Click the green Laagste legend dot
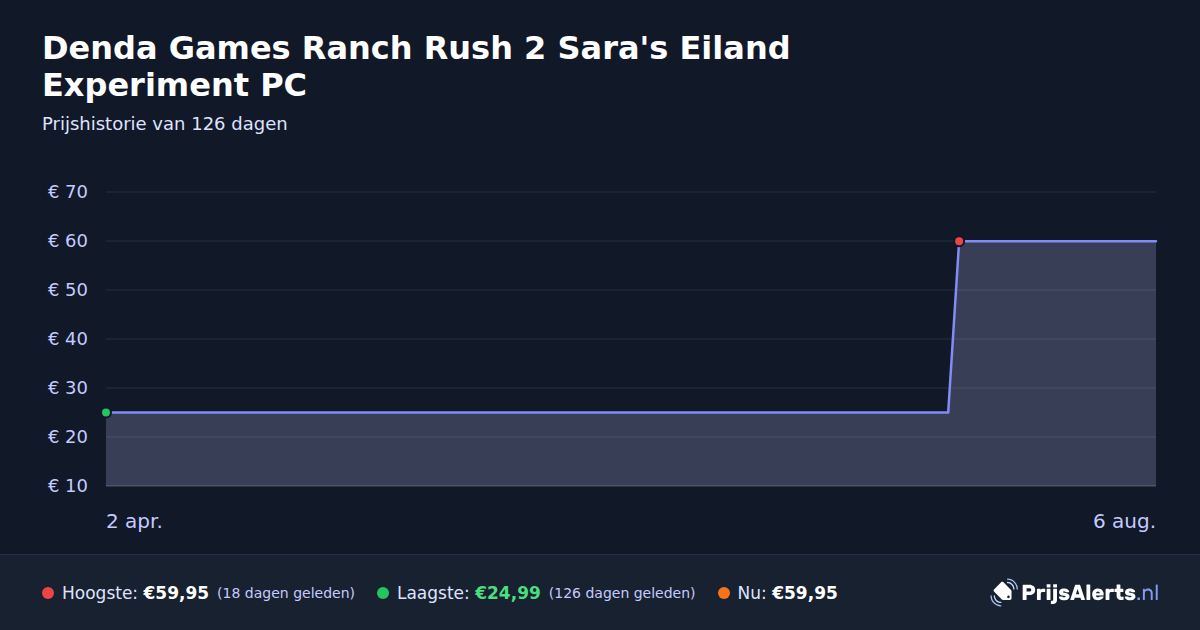This screenshot has width=1200, height=630. (x=383, y=593)
